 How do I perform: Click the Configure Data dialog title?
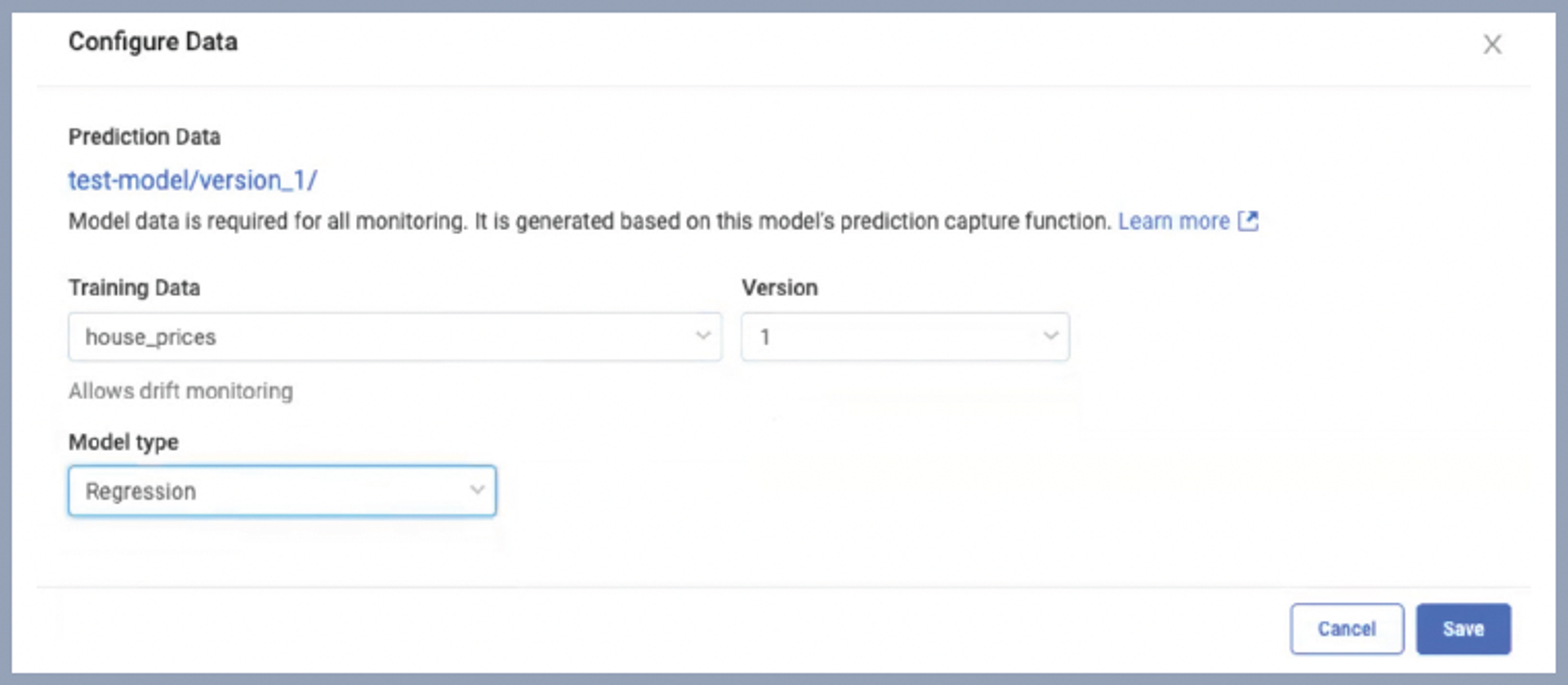pos(153,42)
